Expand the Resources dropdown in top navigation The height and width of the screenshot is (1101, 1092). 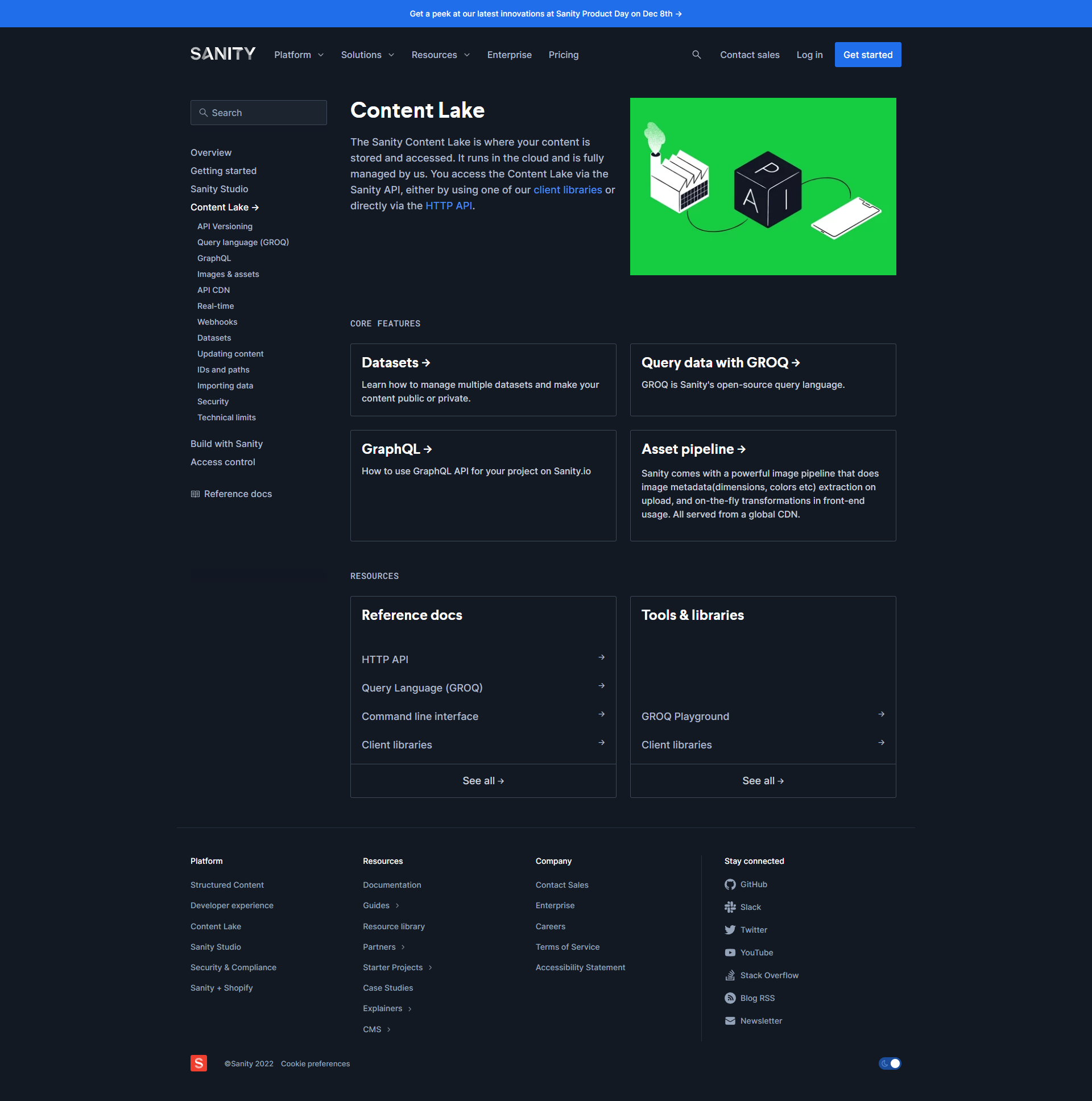440,55
